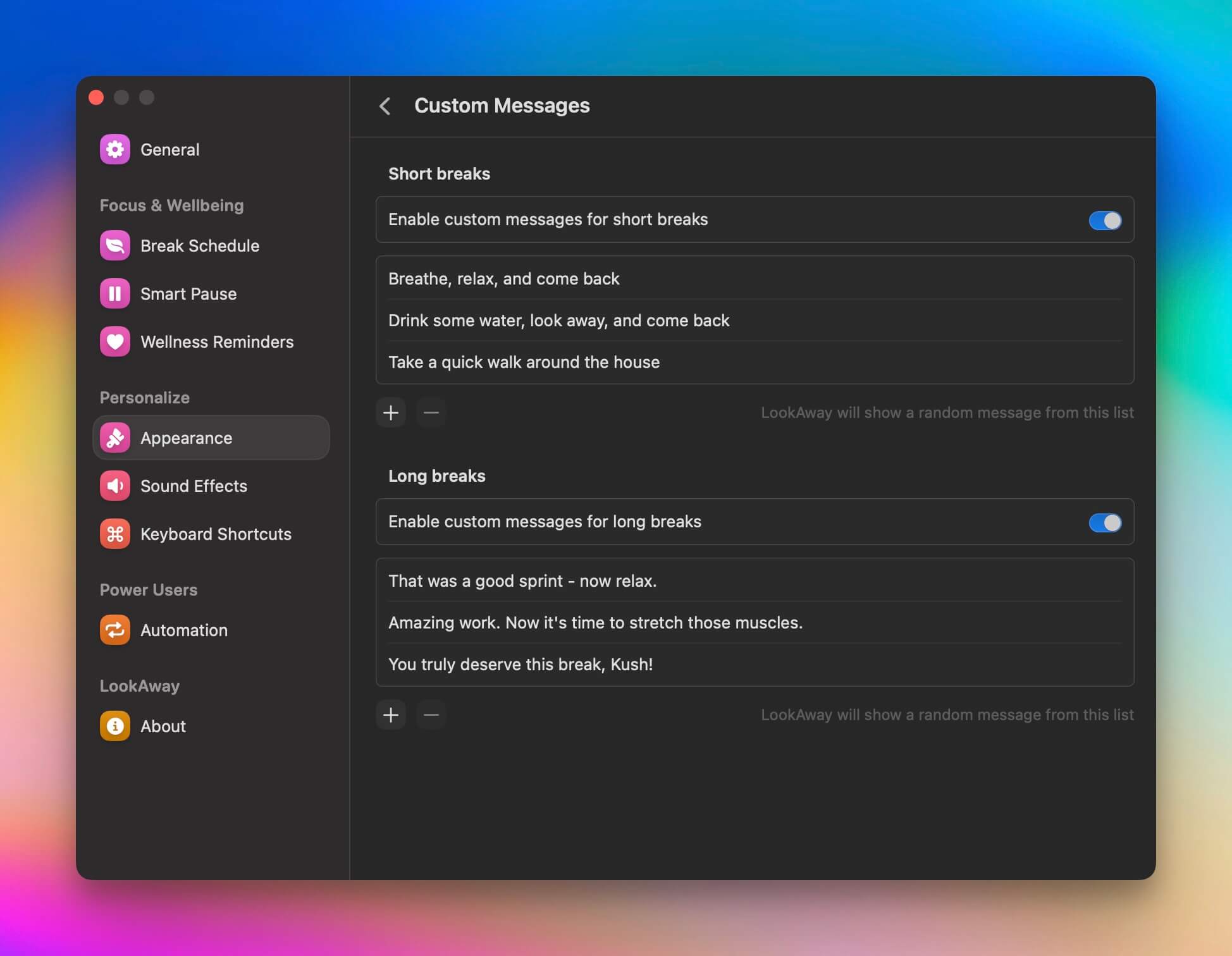This screenshot has width=1232, height=956.
Task: Open Keyboard Shortcuts via the command icon
Action: 115,534
